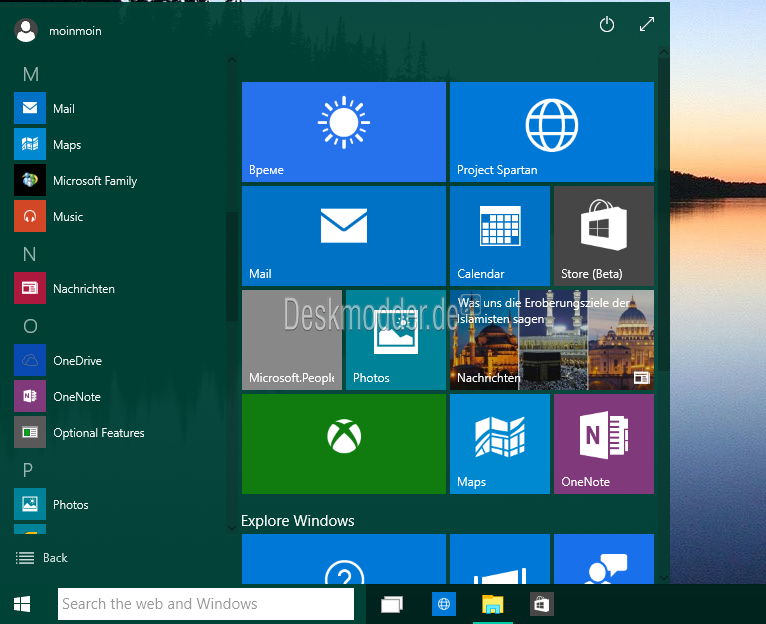Open the Calendar tile
Screen dimensions: 766x624
coord(500,236)
